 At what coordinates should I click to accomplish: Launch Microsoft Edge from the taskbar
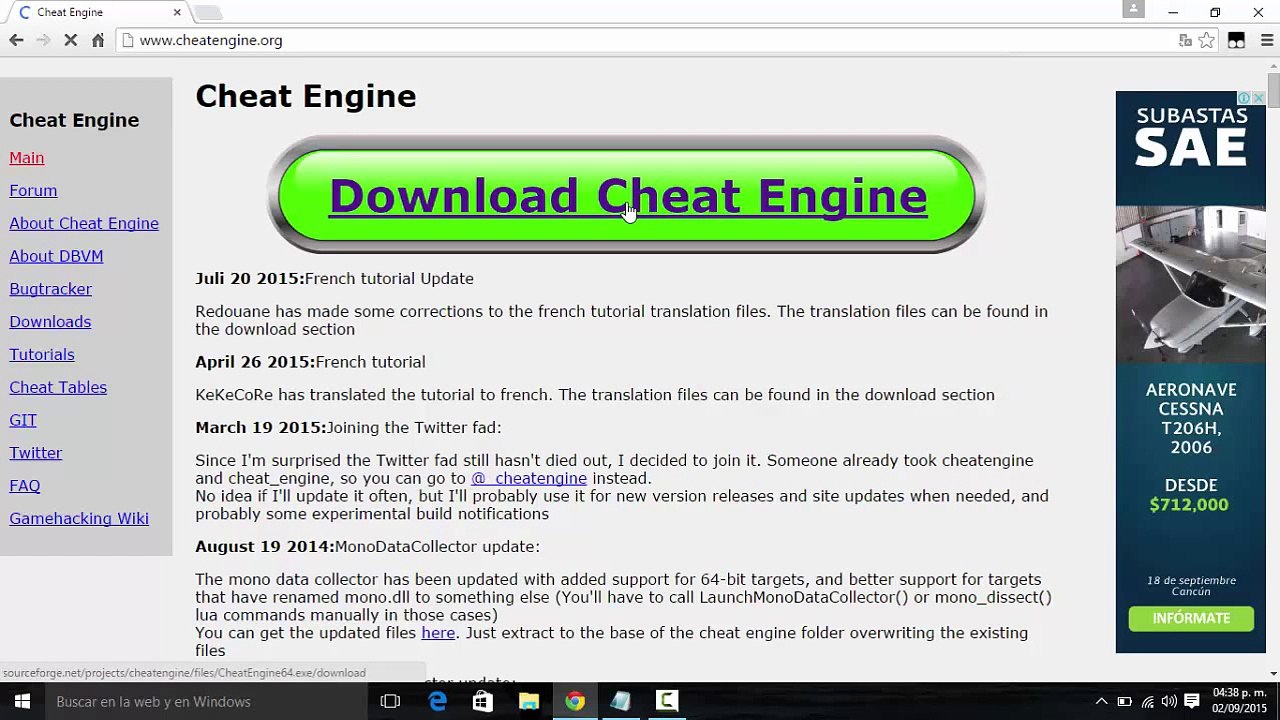click(x=438, y=701)
